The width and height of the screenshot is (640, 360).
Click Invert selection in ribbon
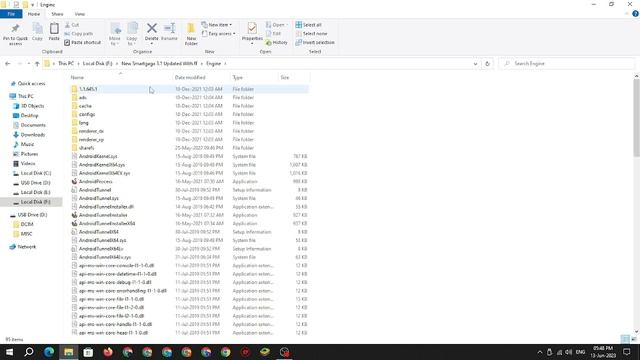tap(315, 42)
